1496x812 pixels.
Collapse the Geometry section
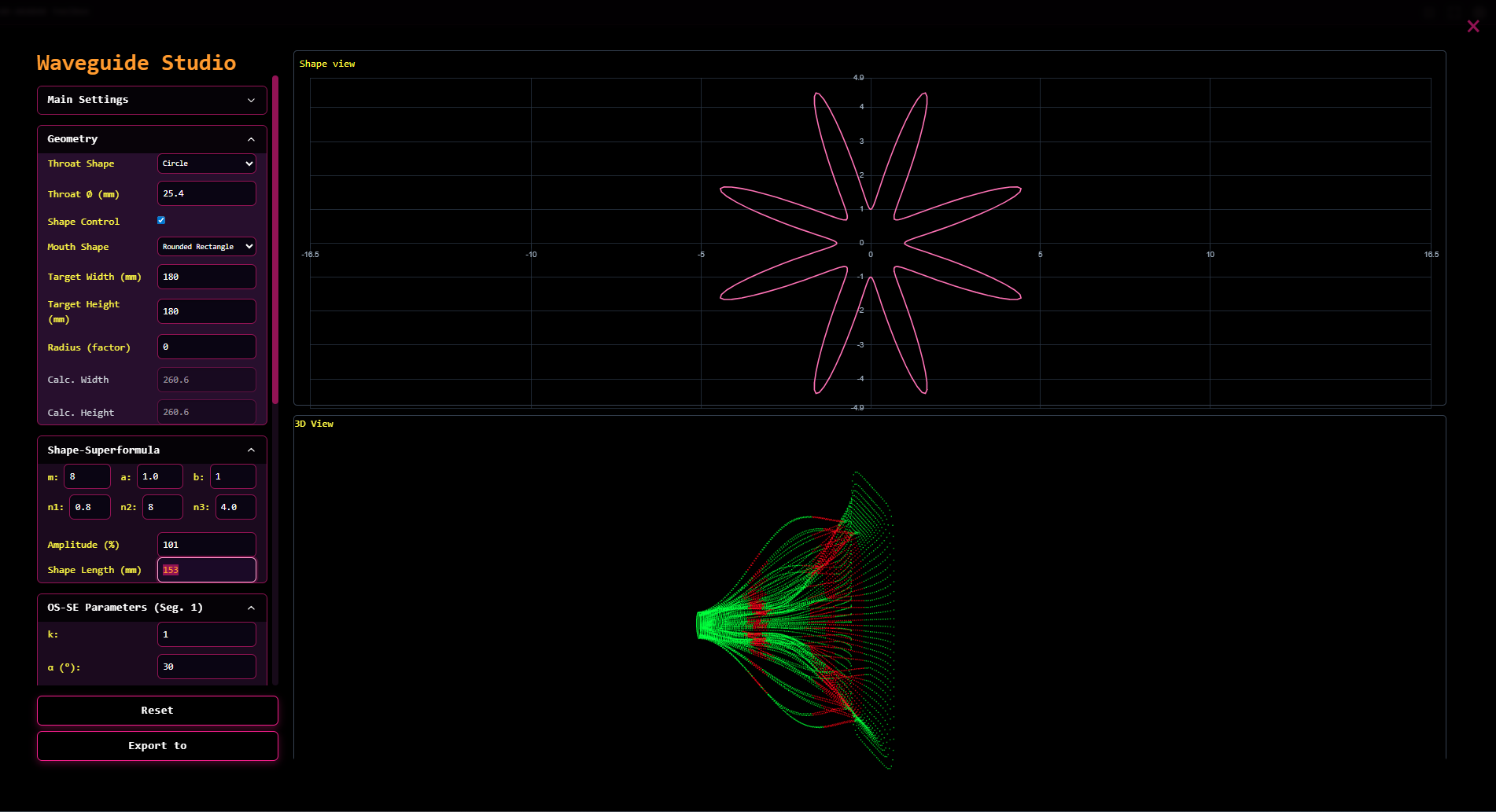coord(251,139)
